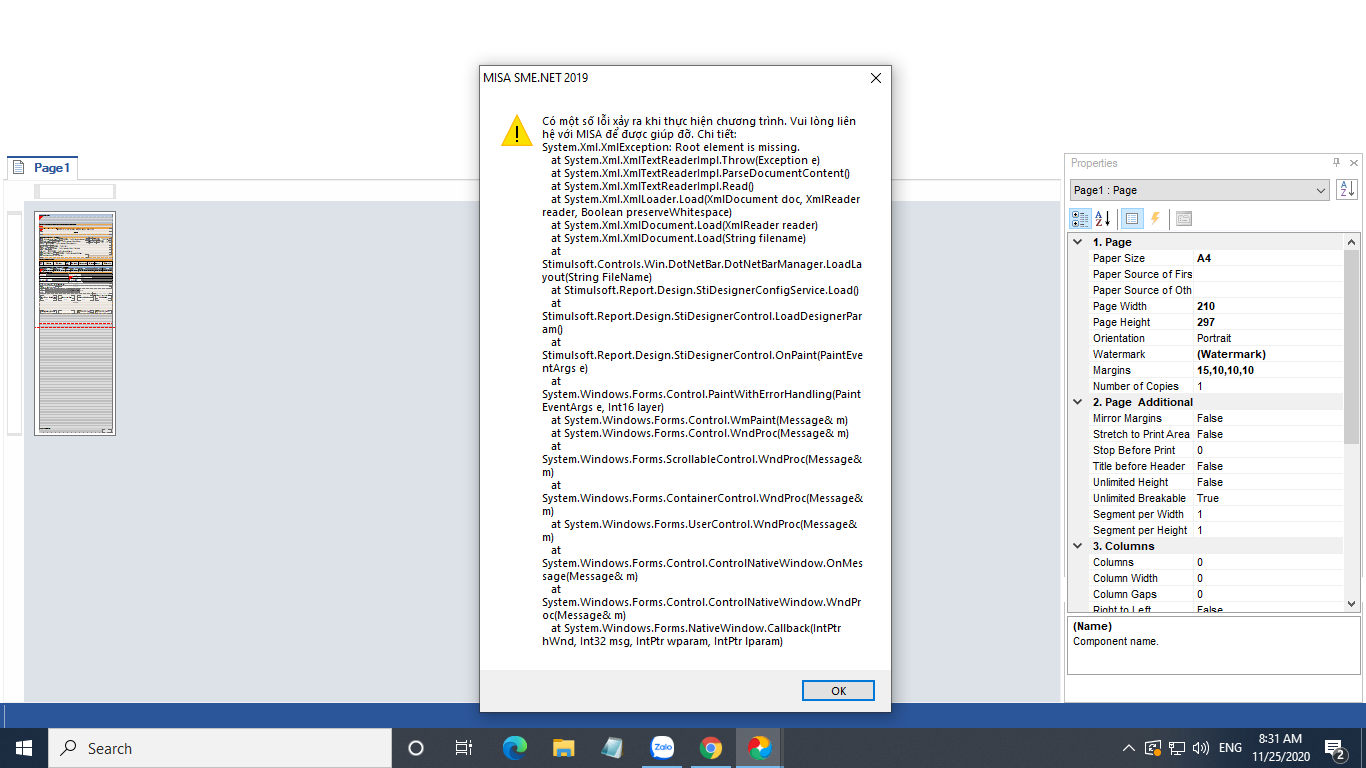Viewport: 1366px width, 768px height.
Task: Click the Properties grid scrollbar up arrow
Action: click(x=1352, y=242)
